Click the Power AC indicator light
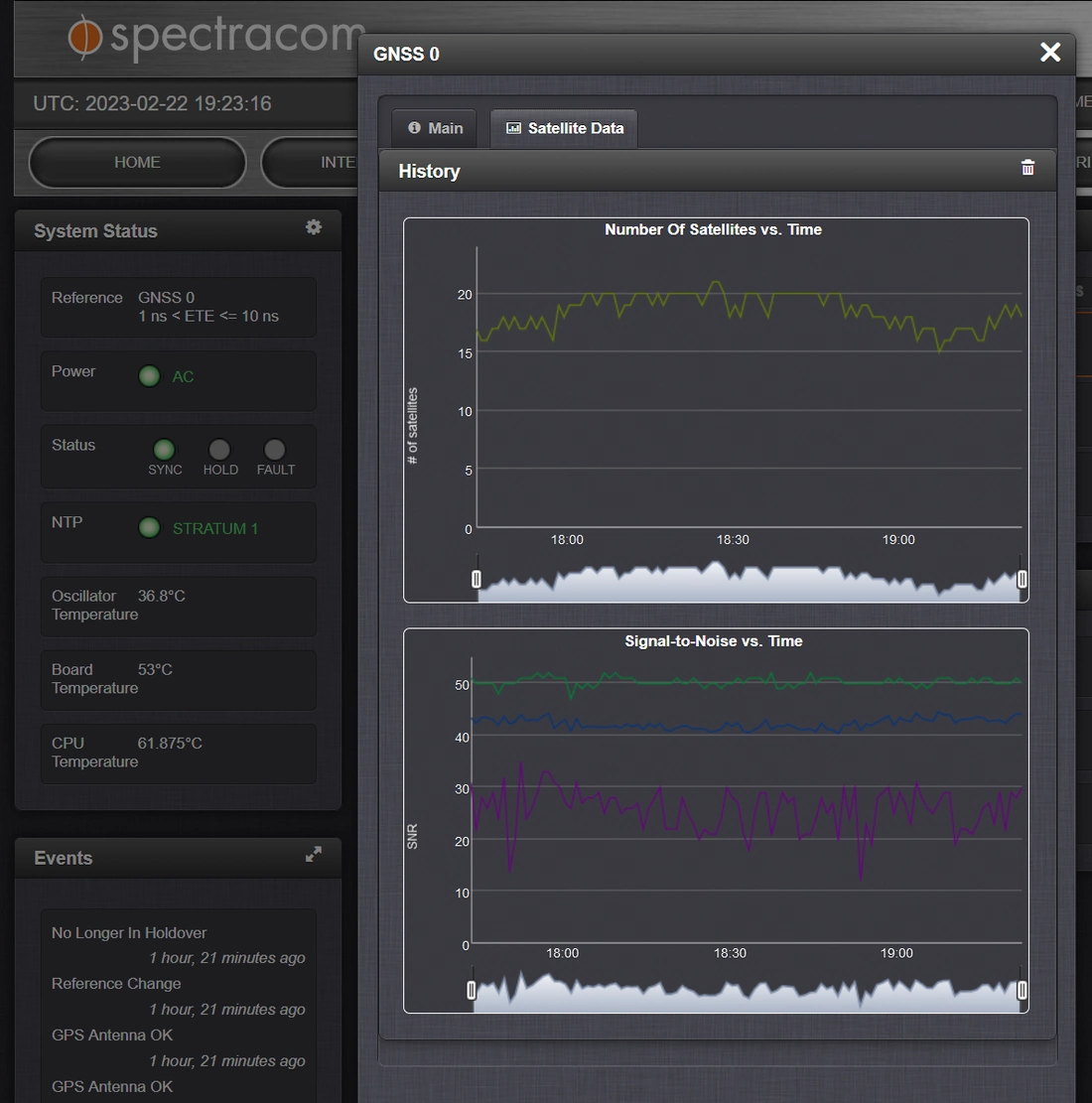 149,376
